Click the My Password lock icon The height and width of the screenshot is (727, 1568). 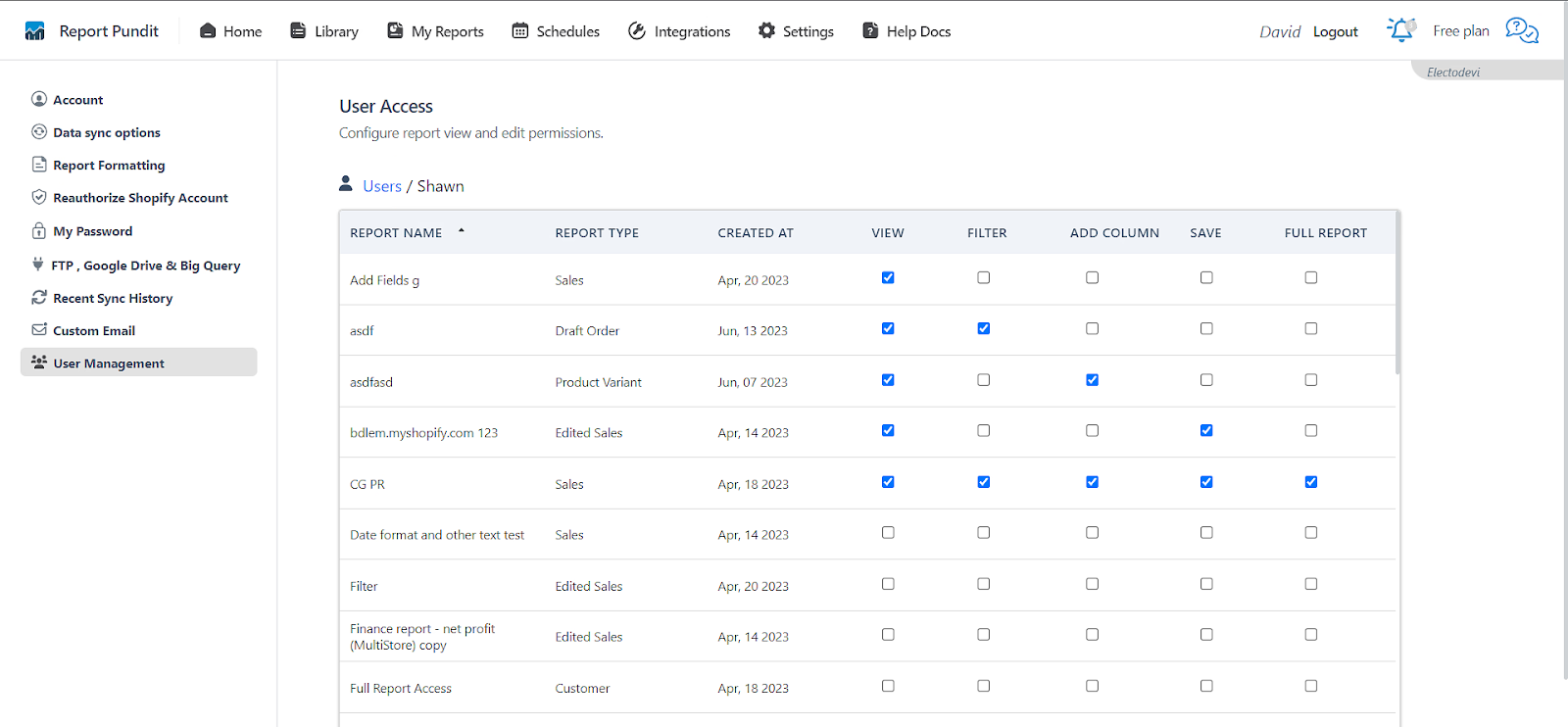pos(39,231)
